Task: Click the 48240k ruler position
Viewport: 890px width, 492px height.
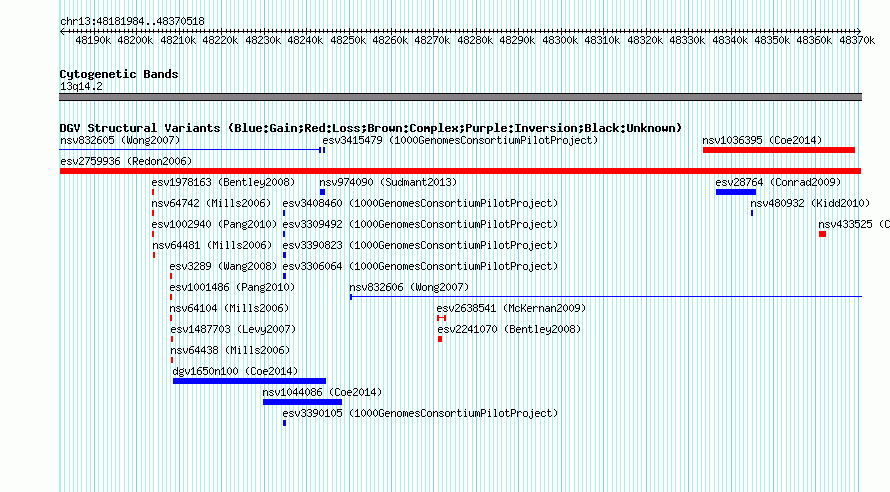Action: pos(305,40)
